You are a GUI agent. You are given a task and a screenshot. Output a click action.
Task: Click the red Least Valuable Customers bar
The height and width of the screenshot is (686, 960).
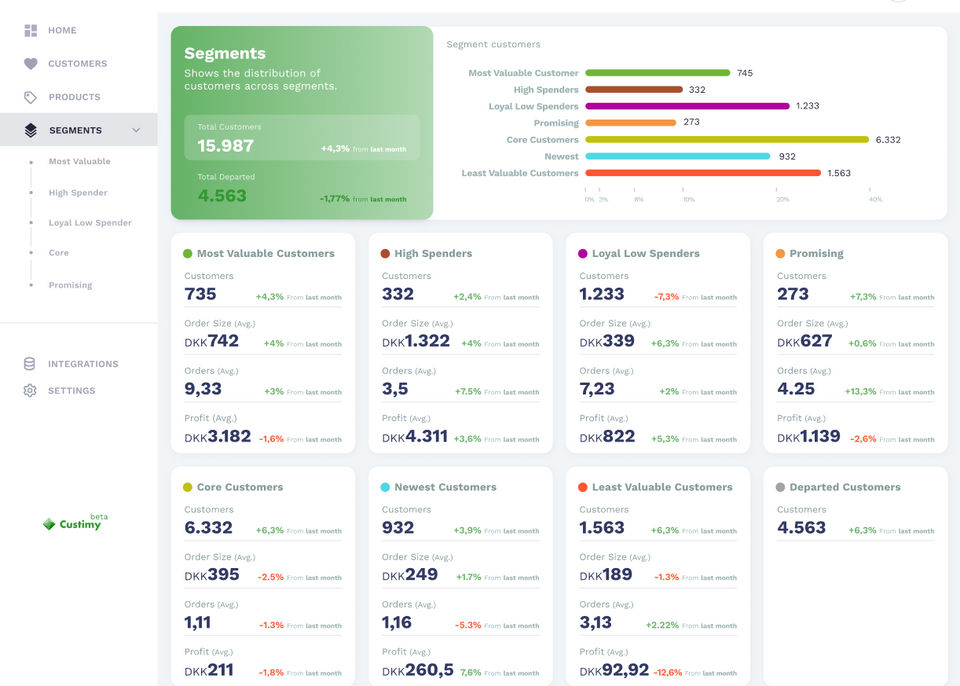point(703,173)
